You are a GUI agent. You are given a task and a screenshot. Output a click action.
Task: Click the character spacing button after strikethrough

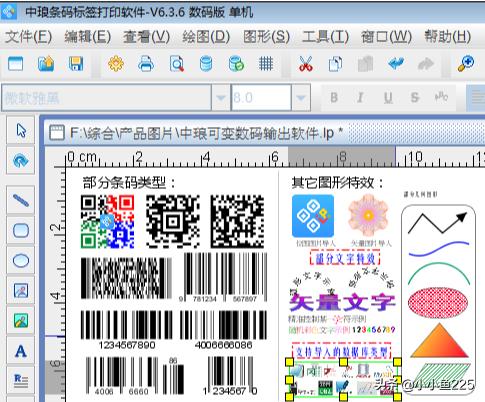pos(441,98)
